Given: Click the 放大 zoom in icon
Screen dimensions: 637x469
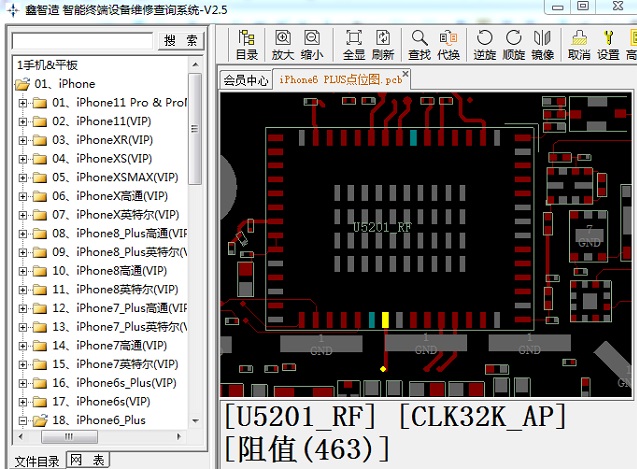Looking at the screenshot, I should [283, 45].
